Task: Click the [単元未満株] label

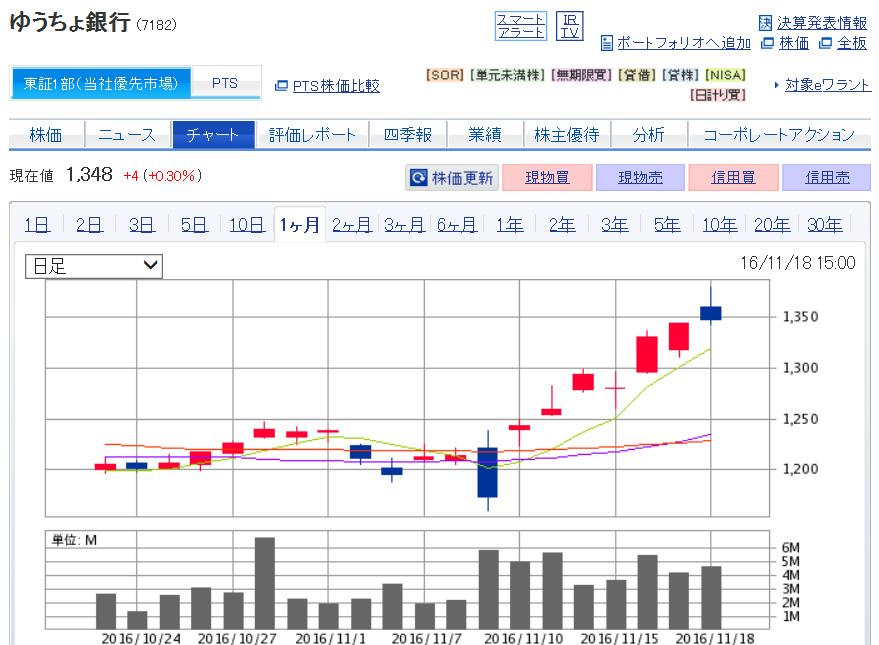Action: pos(507,75)
